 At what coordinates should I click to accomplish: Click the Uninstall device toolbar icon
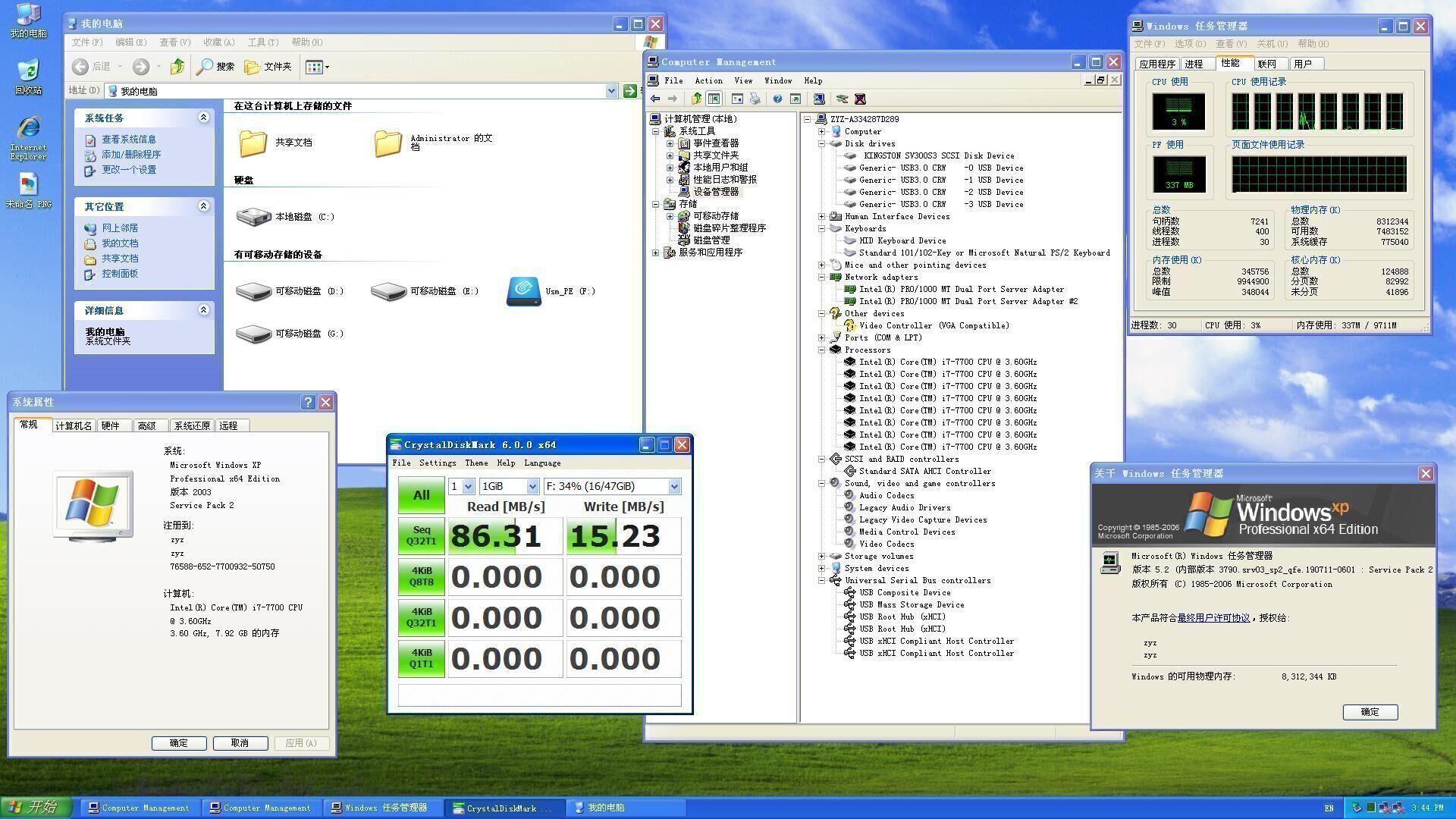point(860,99)
